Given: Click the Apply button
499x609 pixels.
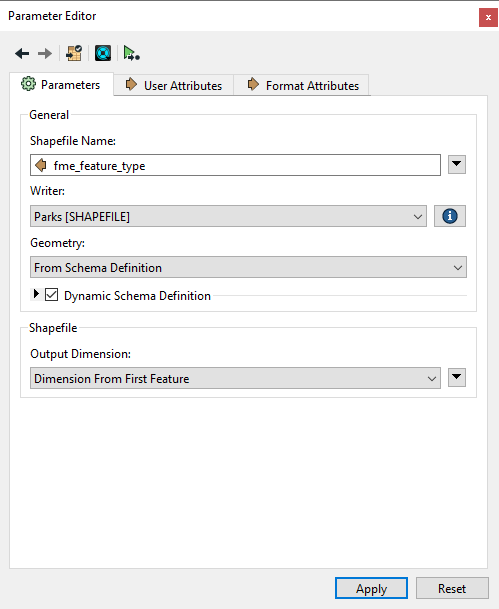Looking at the screenshot, I should [x=371, y=588].
